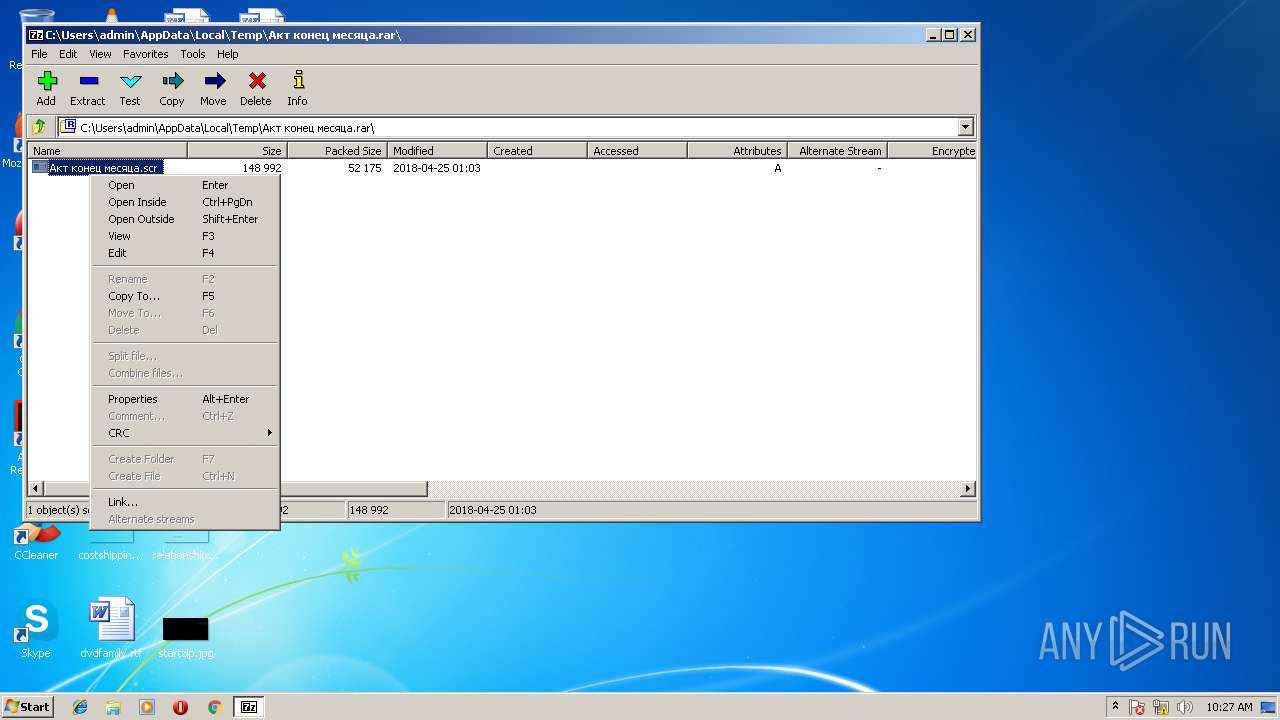1280x720 pixels.
Task: Open Windows Explorer from the taskbar
Action: tap(113, 707)
